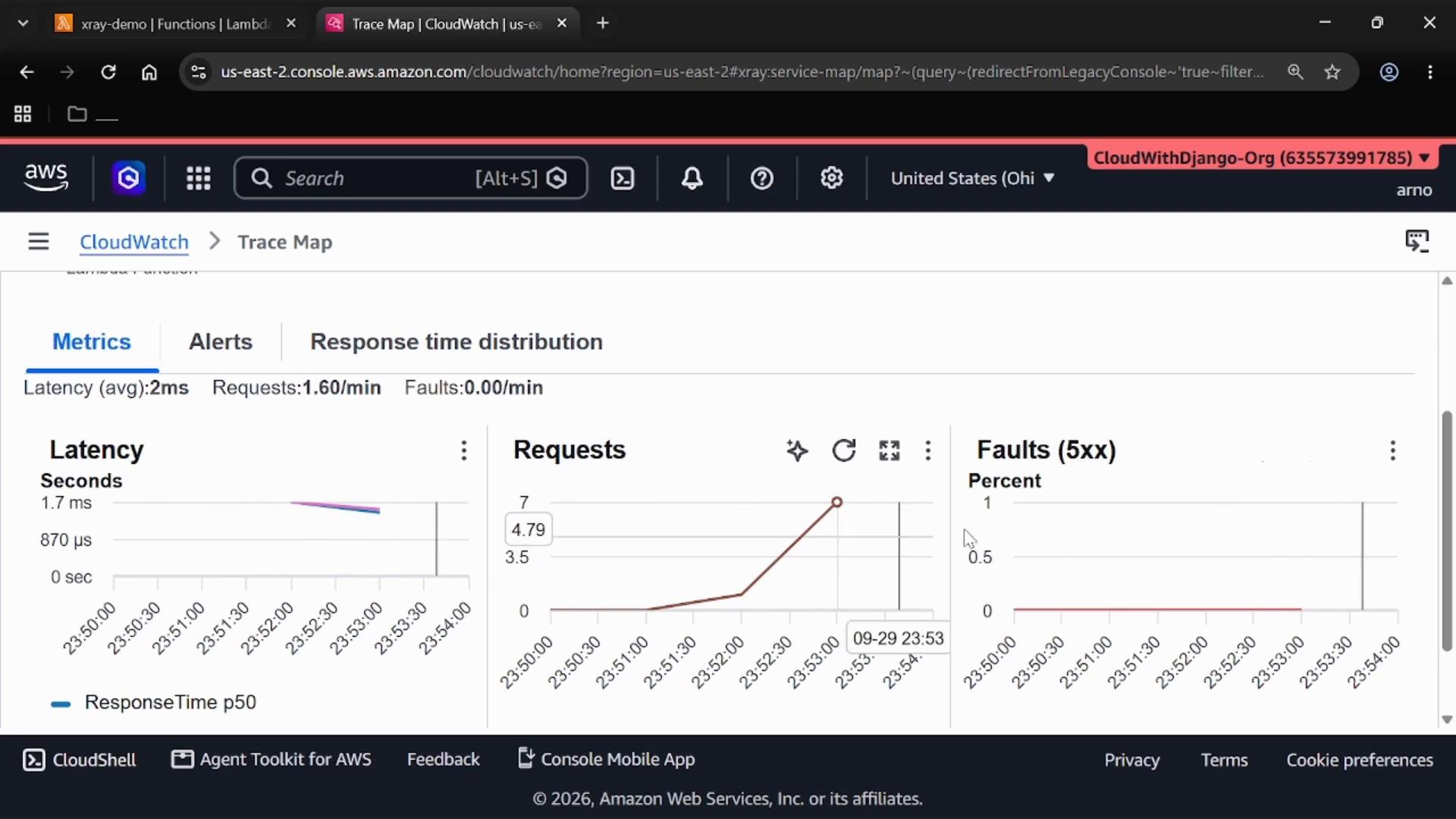Open Agent Toolkit for AWS link
This screenshot has height=819, width=1456.
271,759
